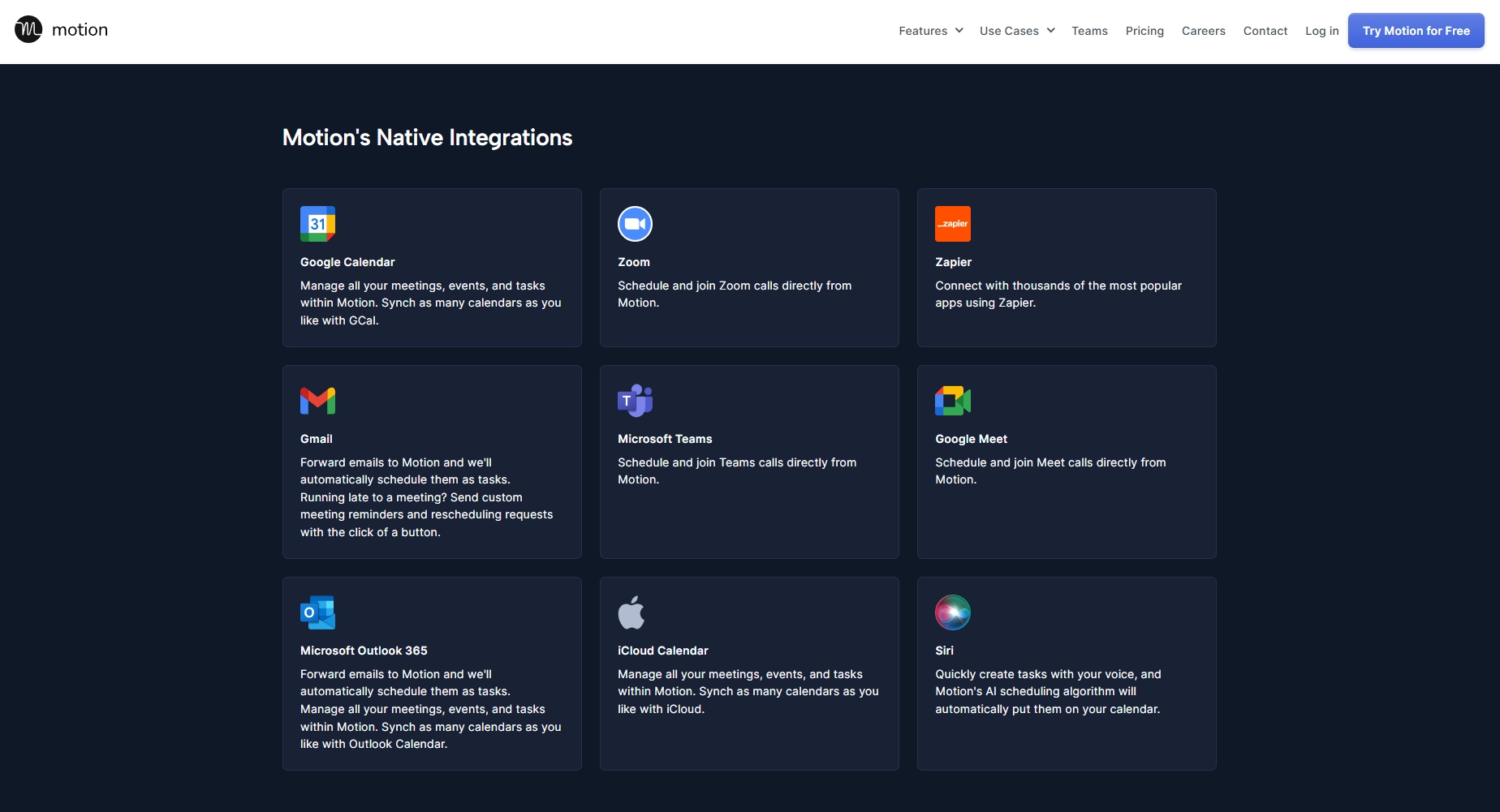This screenshot has height=812, width=1500.
Task: Click 'Schedule and join Meet calls' description
Action: tap(1050, 470)
